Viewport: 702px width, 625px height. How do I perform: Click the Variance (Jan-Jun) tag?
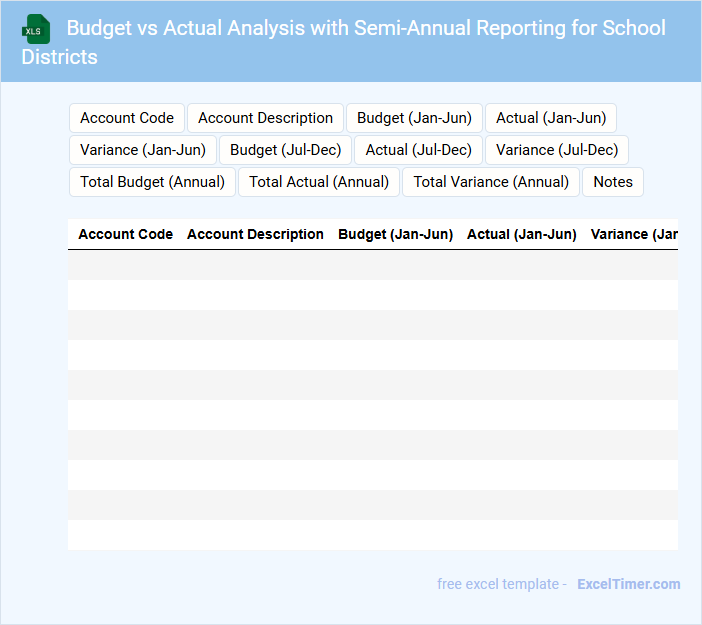coord(143,150)
